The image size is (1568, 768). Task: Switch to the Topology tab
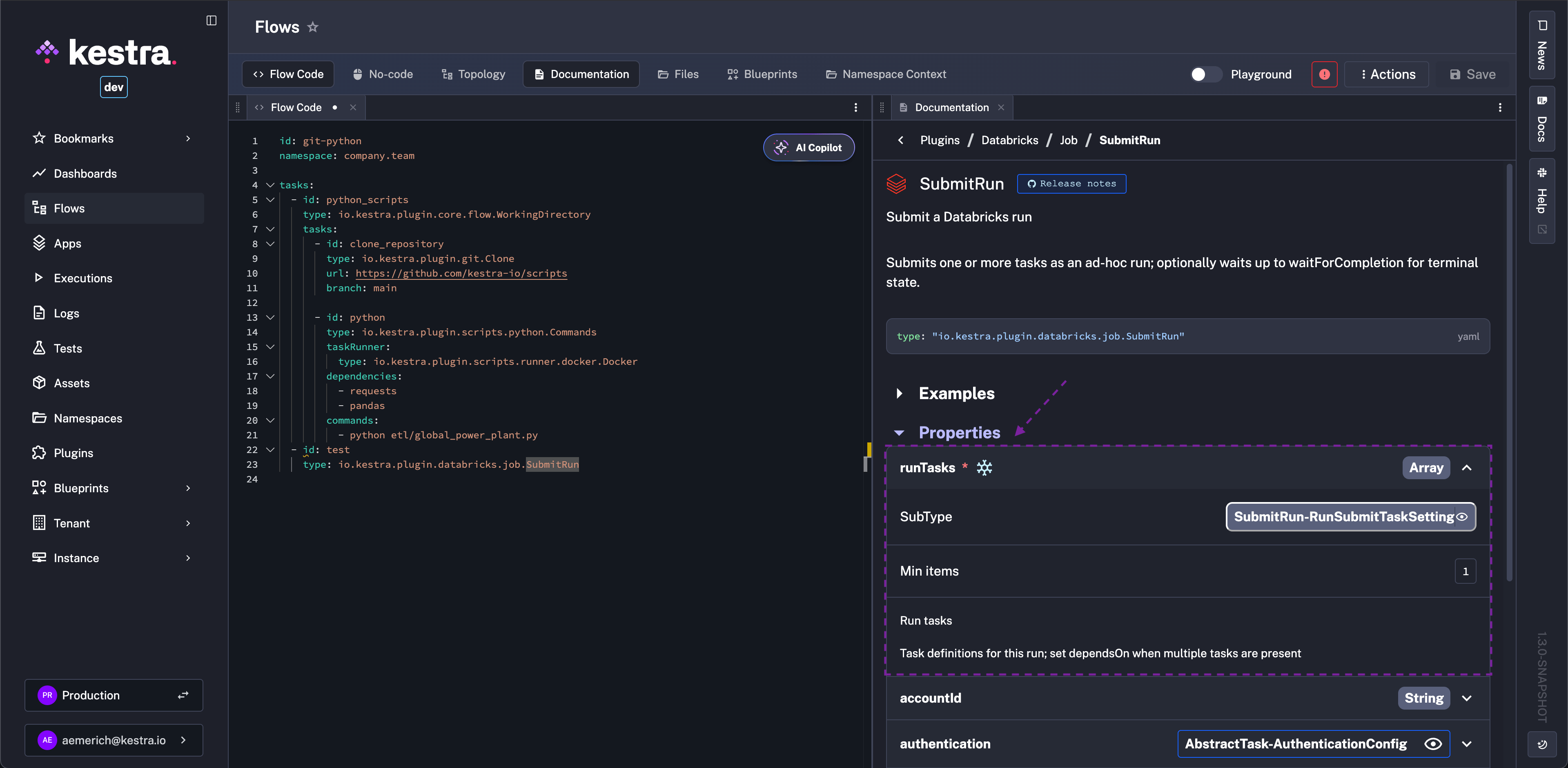pos(473,74)
